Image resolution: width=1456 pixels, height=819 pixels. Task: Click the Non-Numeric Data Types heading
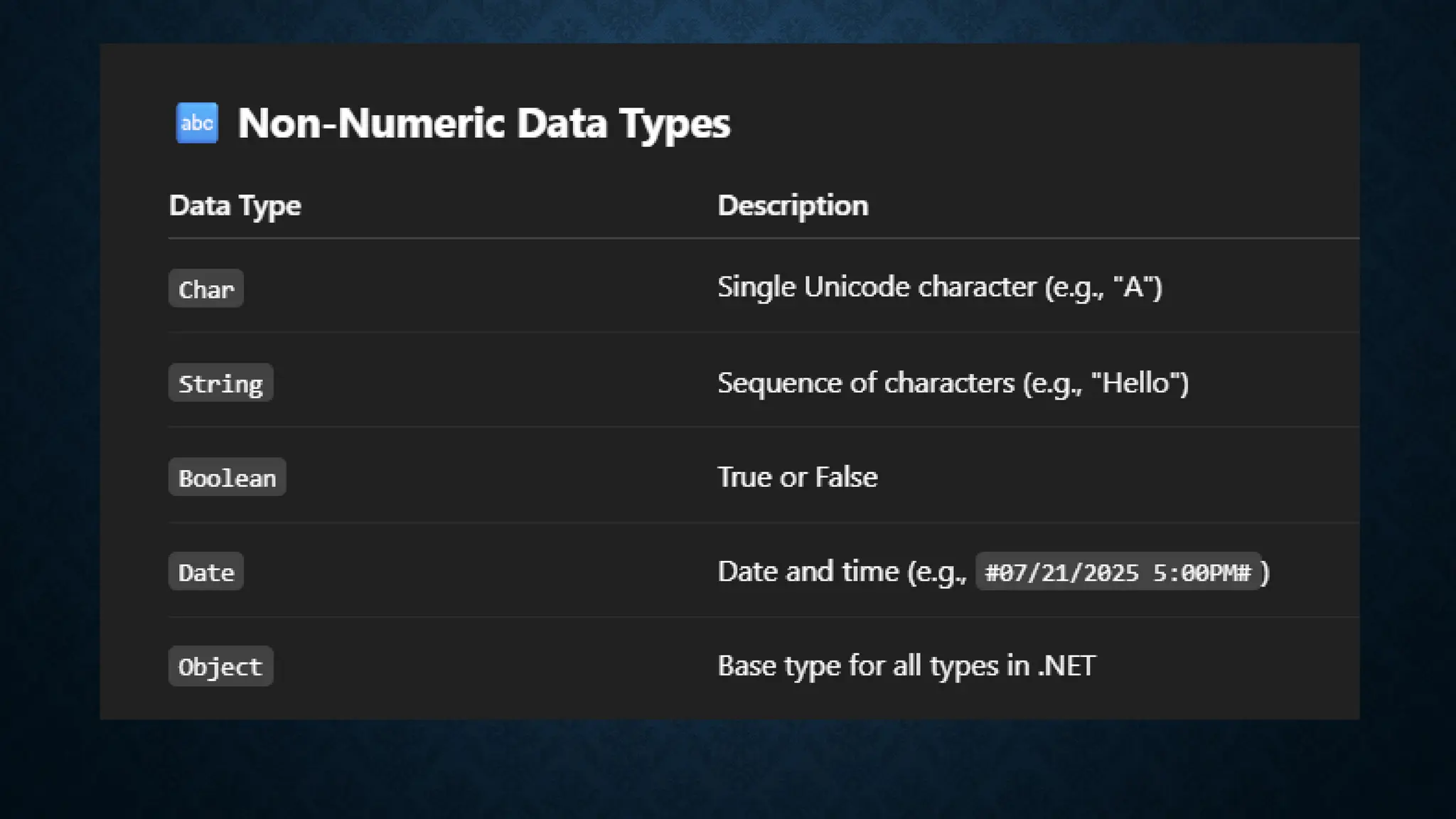(x=483, y=123)
